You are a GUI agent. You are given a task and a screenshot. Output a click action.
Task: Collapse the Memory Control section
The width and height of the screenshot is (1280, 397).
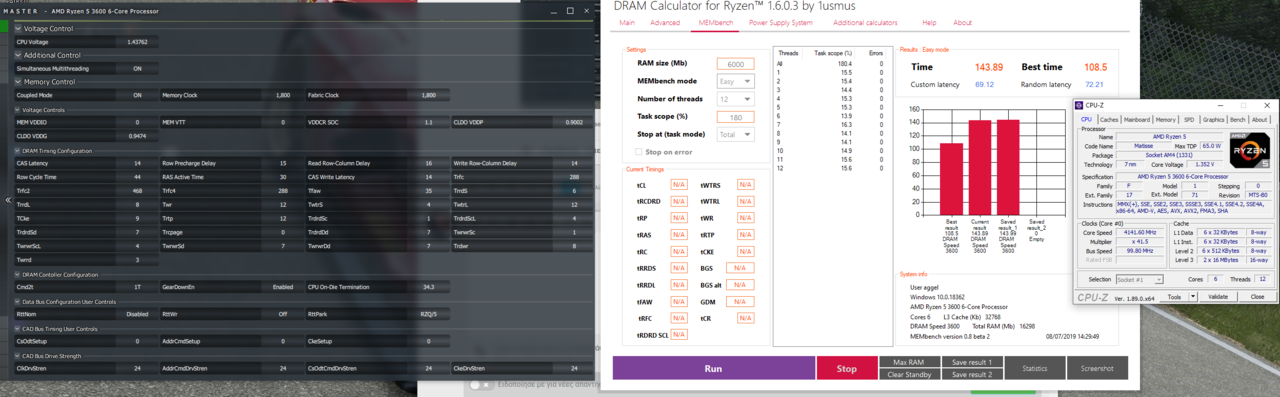(18, 82)
